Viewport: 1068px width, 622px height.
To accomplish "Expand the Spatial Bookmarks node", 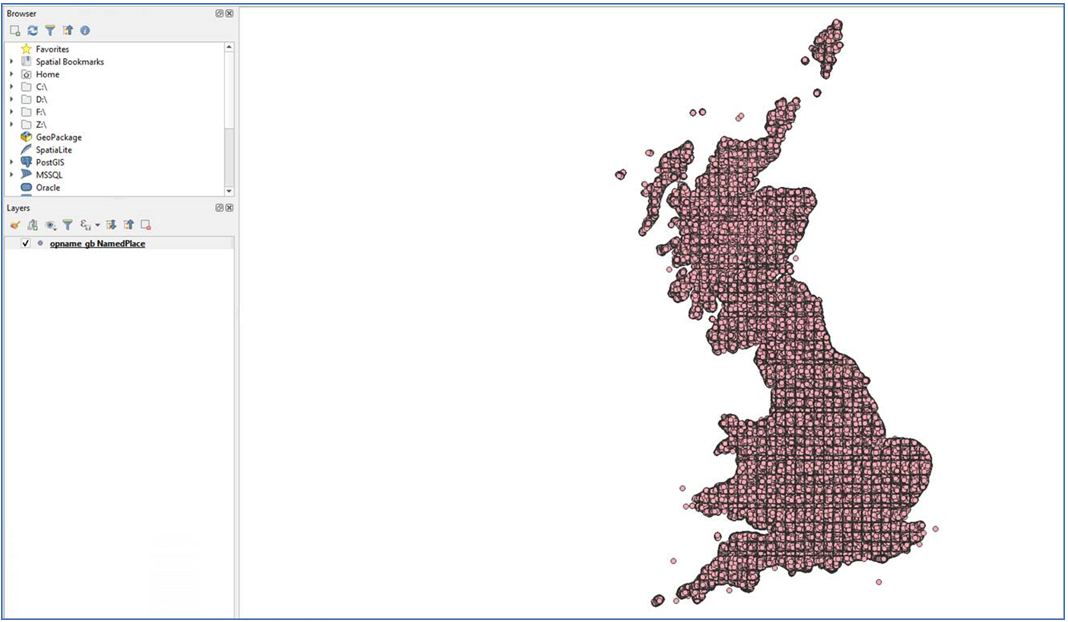I will (11, 61).
